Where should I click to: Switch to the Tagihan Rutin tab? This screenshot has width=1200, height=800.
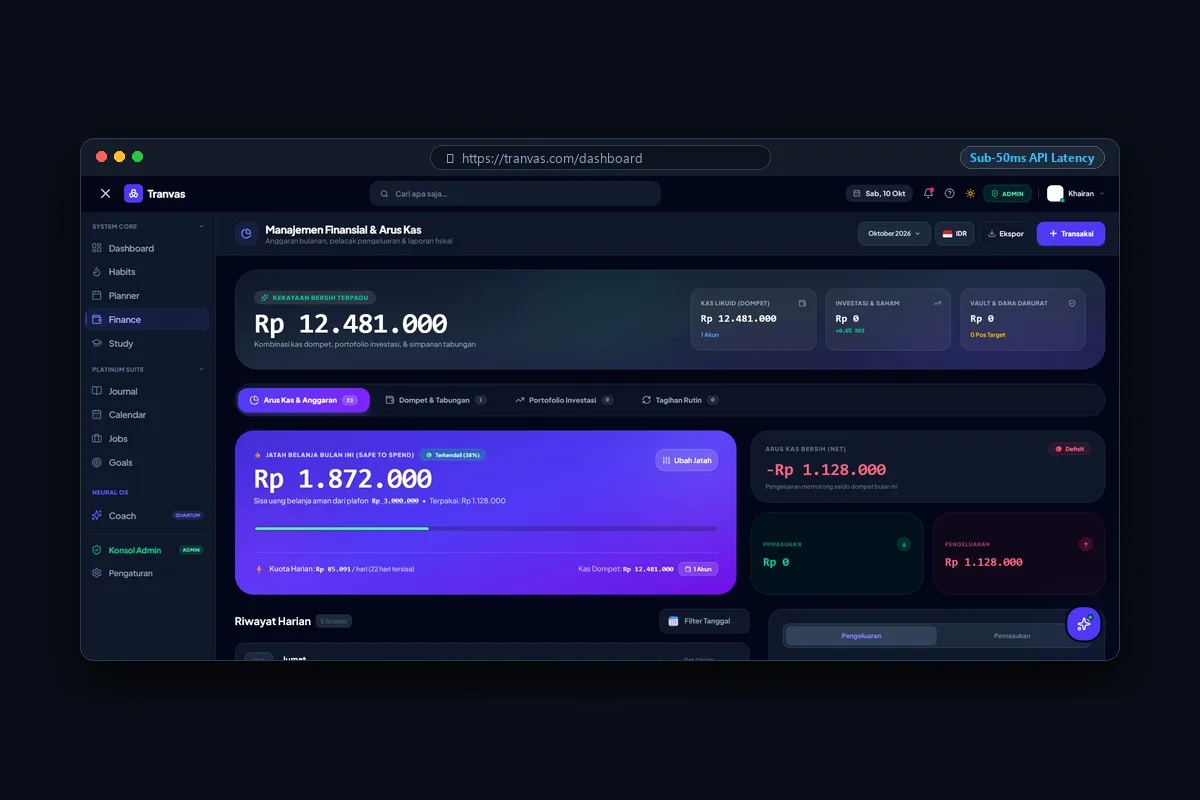point(680,400)
